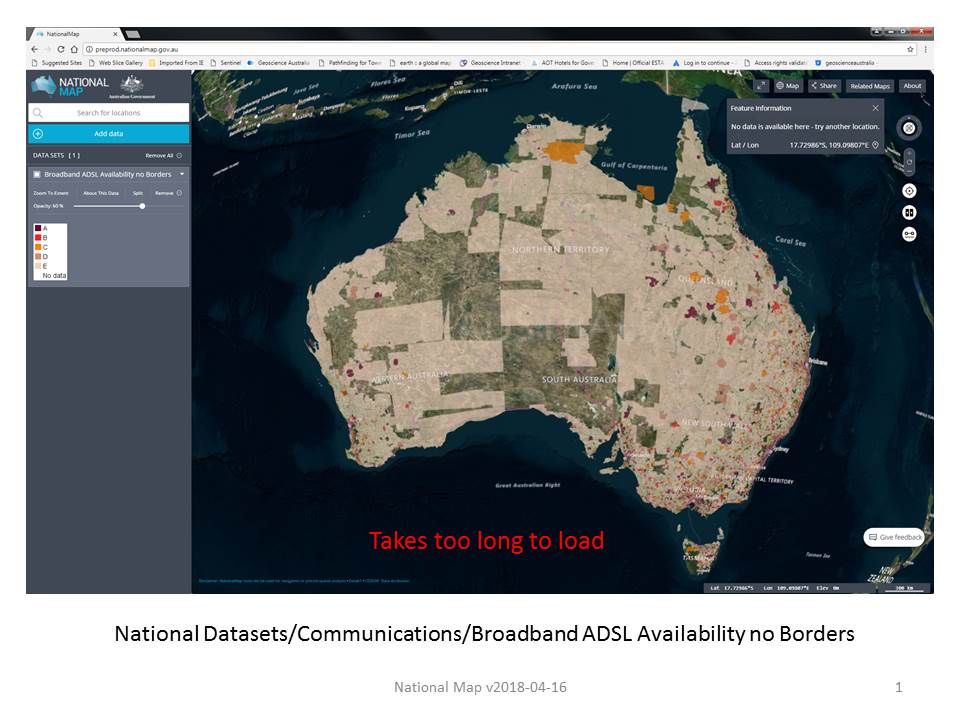Click the Search for locations field

(x=108, y=113)
